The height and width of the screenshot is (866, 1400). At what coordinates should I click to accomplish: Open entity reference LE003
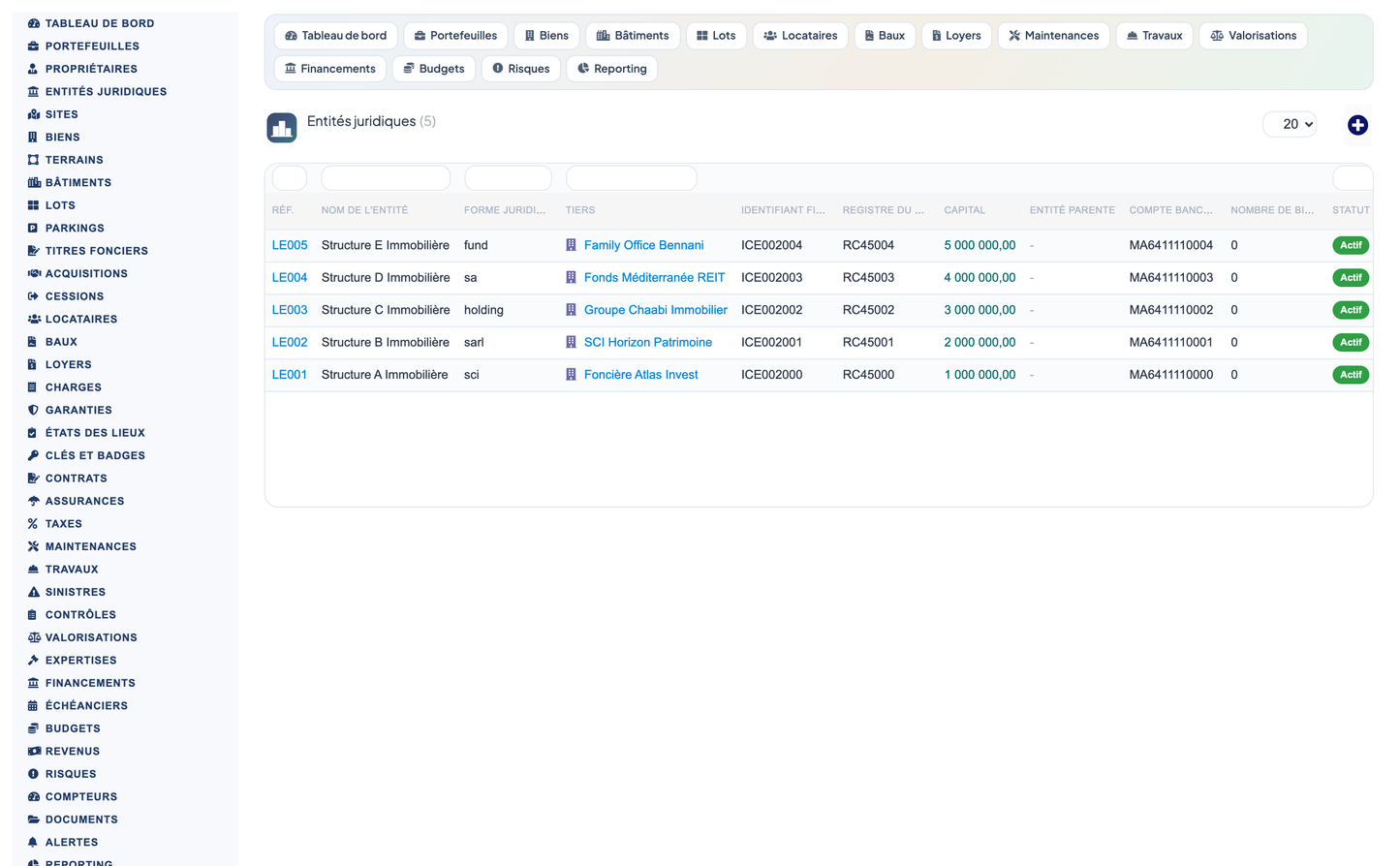point(290,310)
